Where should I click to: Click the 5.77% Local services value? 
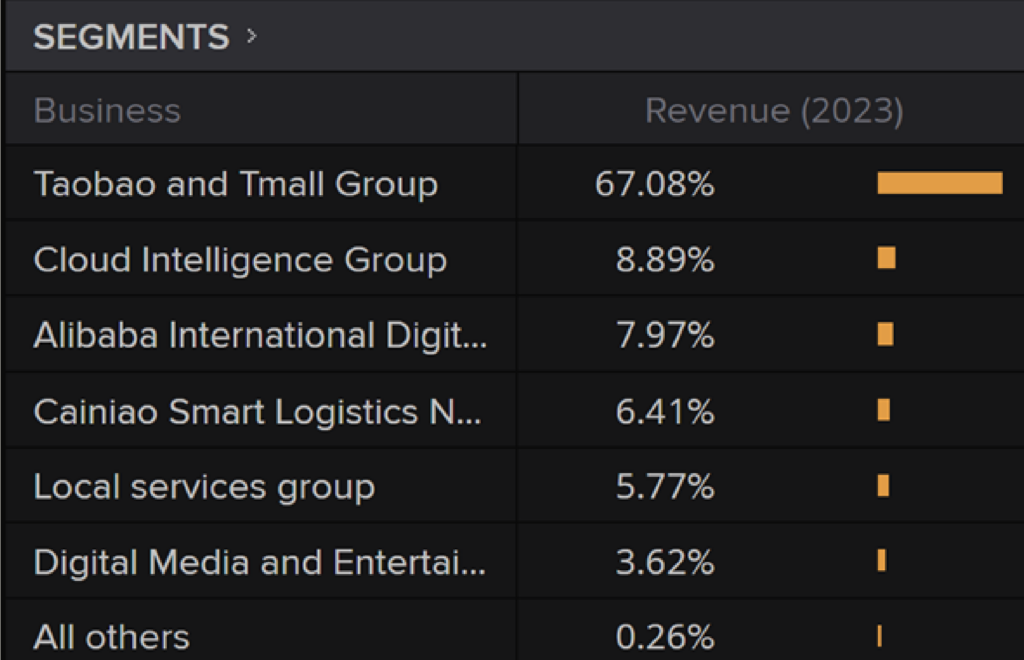[x=665, y=487]
